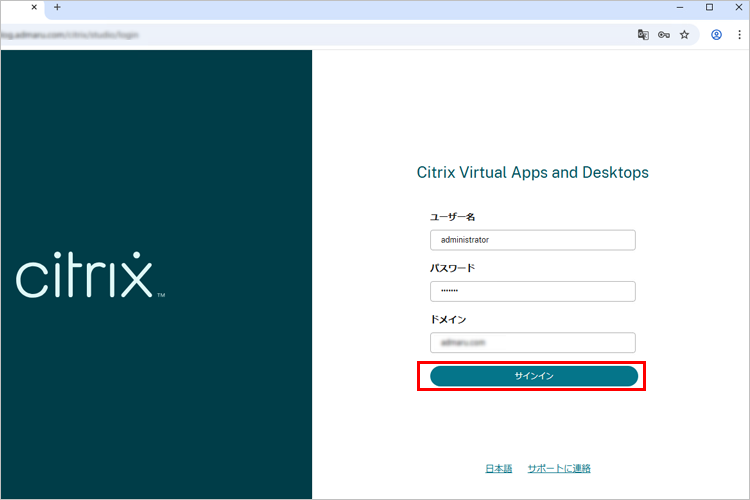Open the サポートに連絡 link
Image resolution: width=750 pixels, height=500 pixels.
[559, 468]
